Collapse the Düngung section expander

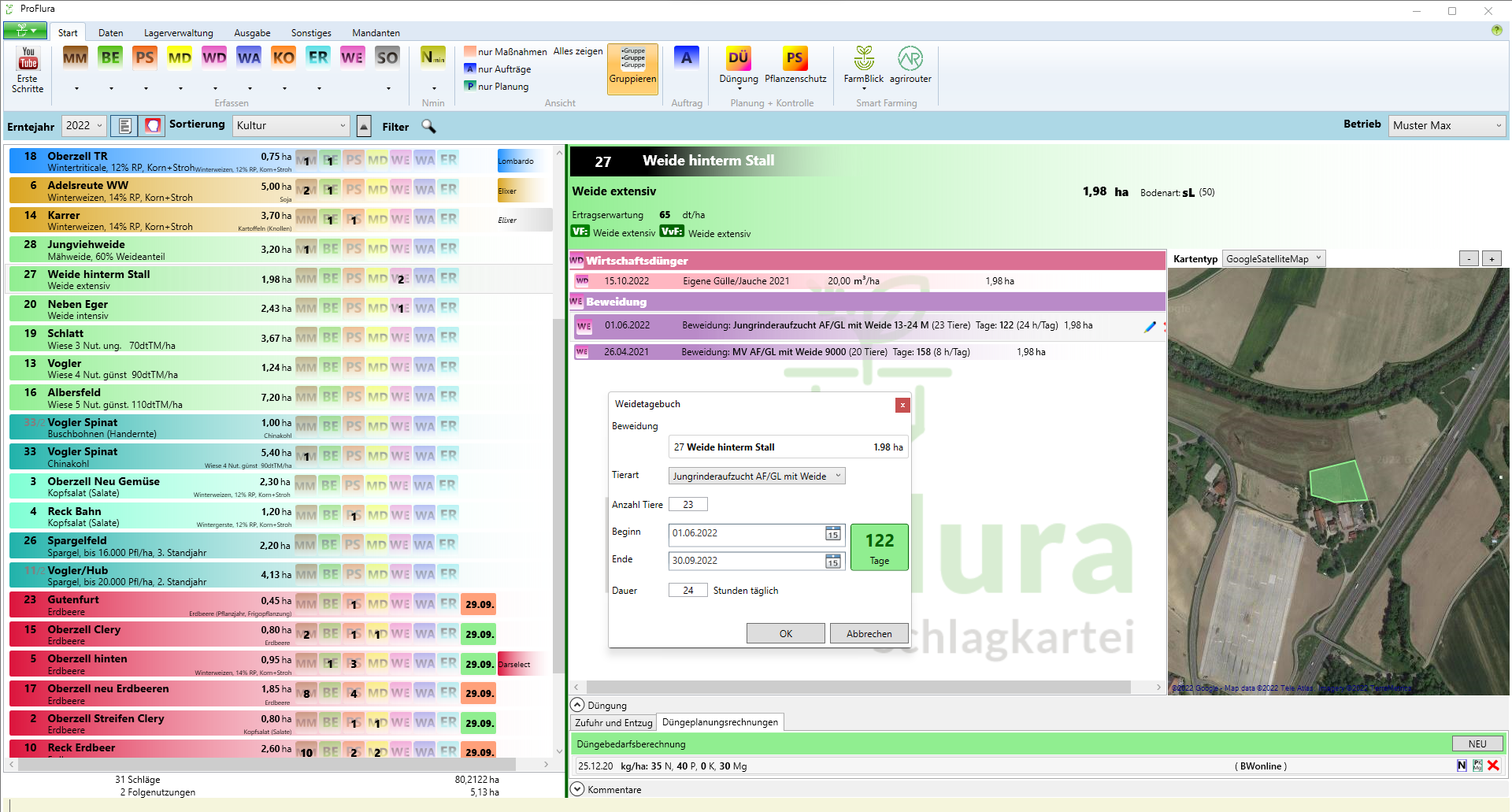pos(577,706)
